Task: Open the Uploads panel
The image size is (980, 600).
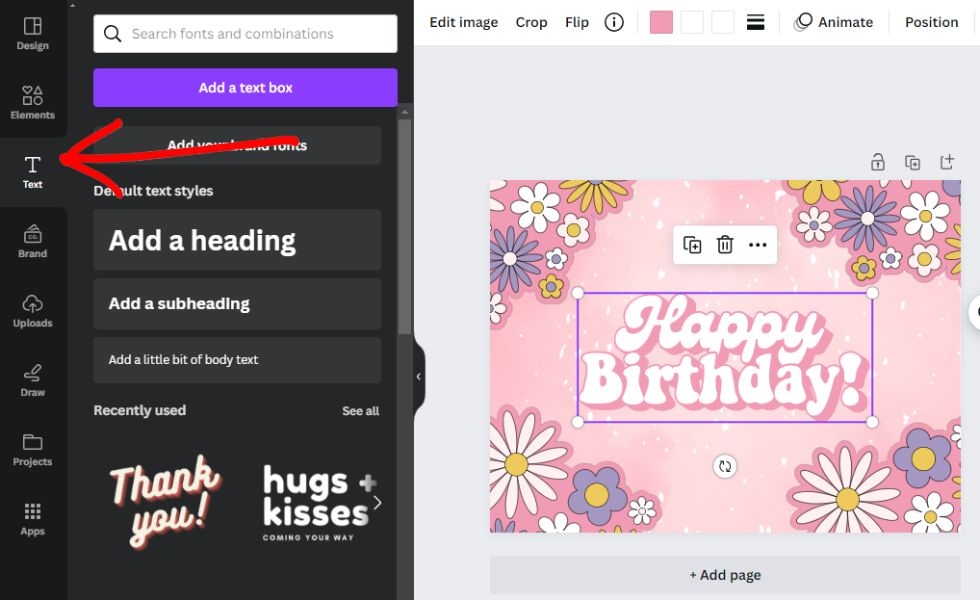Action: (32, 310)
